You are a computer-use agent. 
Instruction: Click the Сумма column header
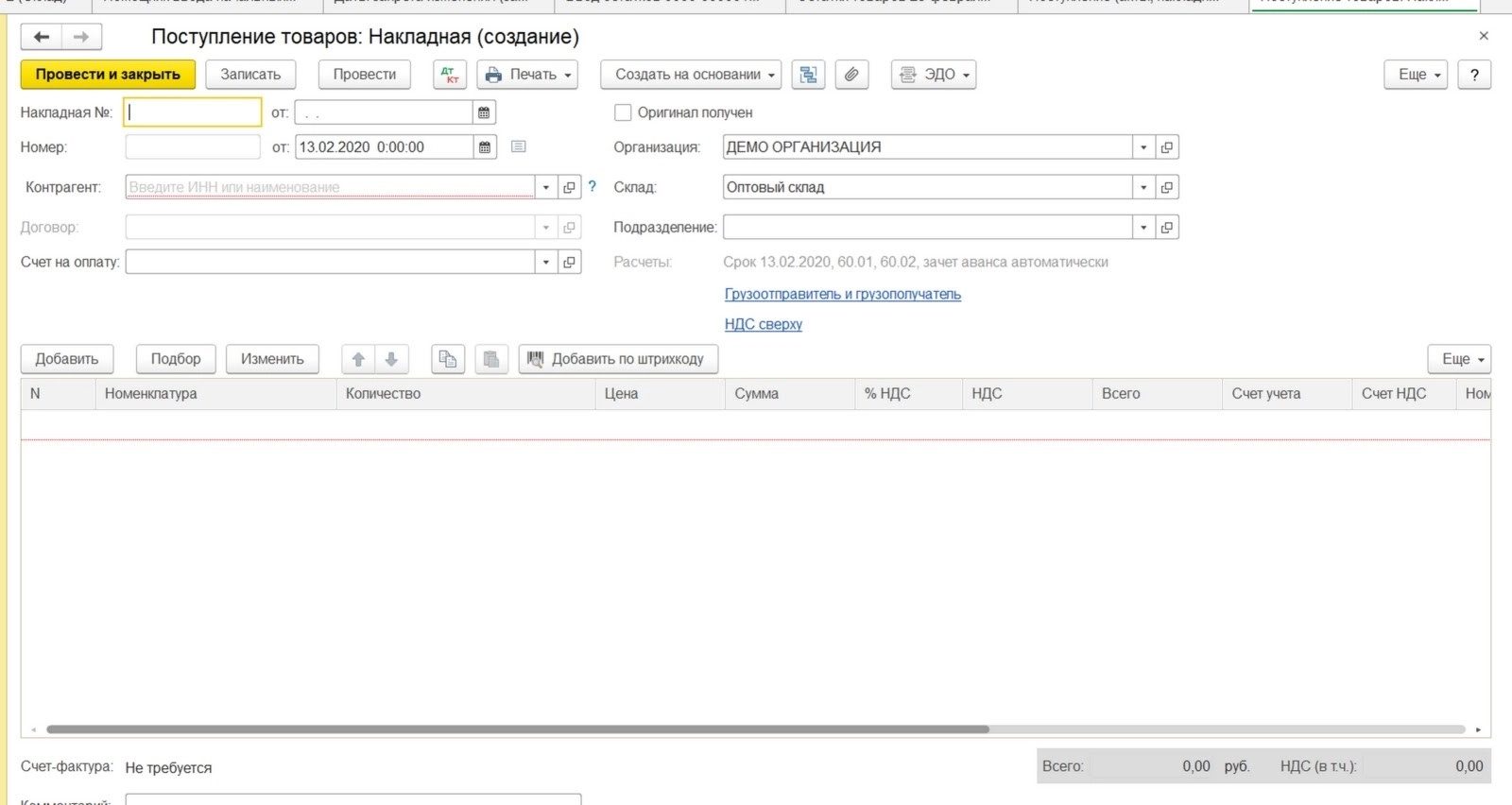click(790, 394)
